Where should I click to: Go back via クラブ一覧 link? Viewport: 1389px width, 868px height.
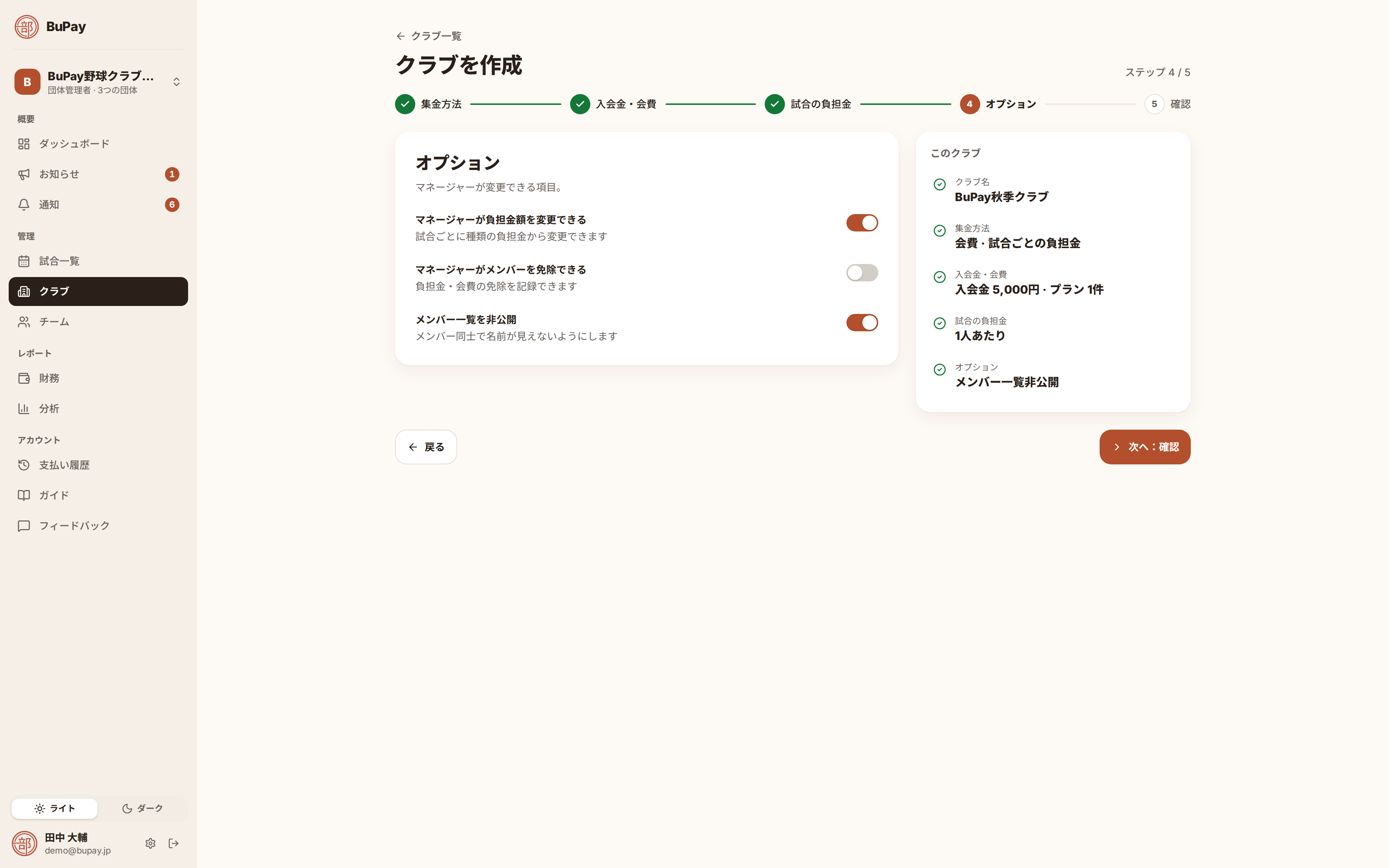(429, 36)
